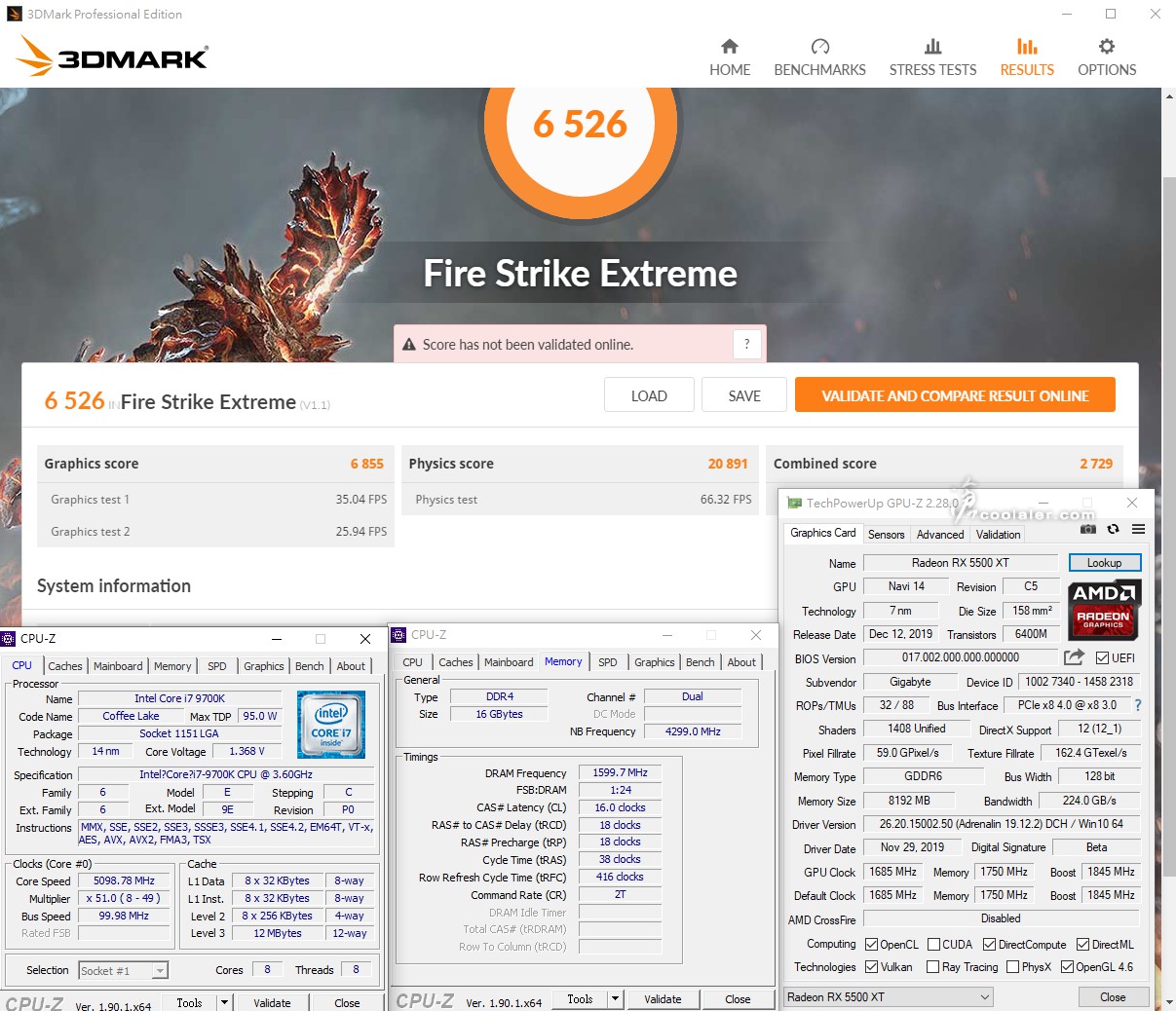Click the SAVE button
Screen dimensions: 1176x1011
pyautogui.click(x=744, y=395)
